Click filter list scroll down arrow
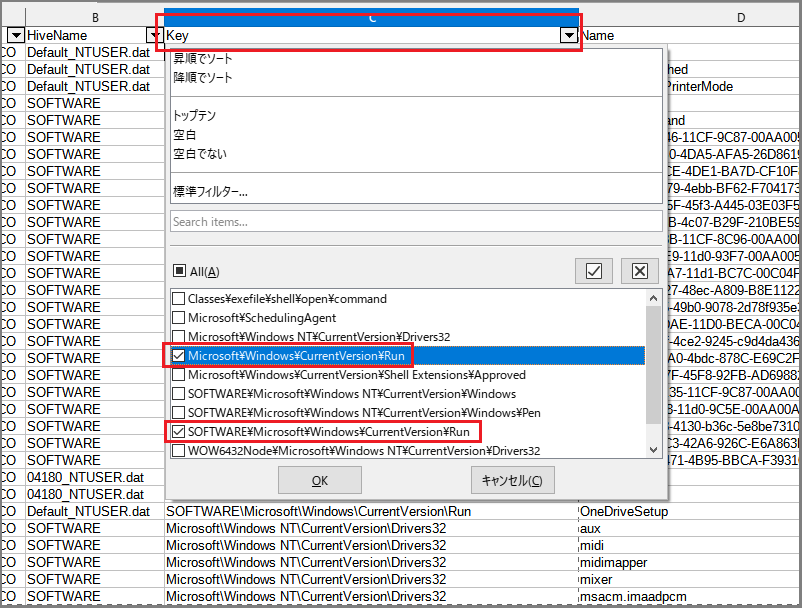The height and width of the screenshot is (608, 802). click(x=653, y=450)
